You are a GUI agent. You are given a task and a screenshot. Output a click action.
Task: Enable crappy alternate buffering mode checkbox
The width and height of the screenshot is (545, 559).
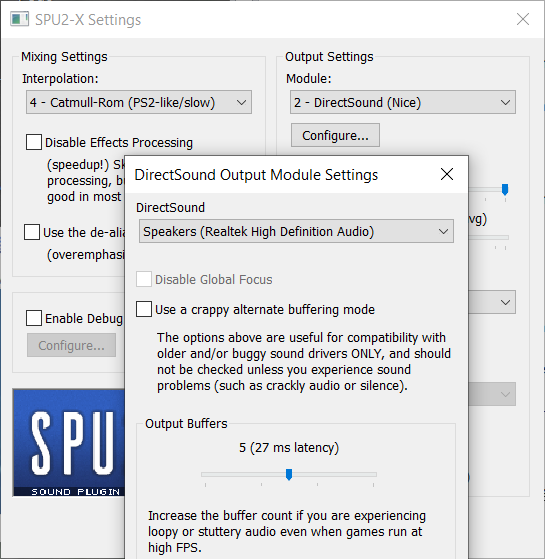(x=144, y=309)
